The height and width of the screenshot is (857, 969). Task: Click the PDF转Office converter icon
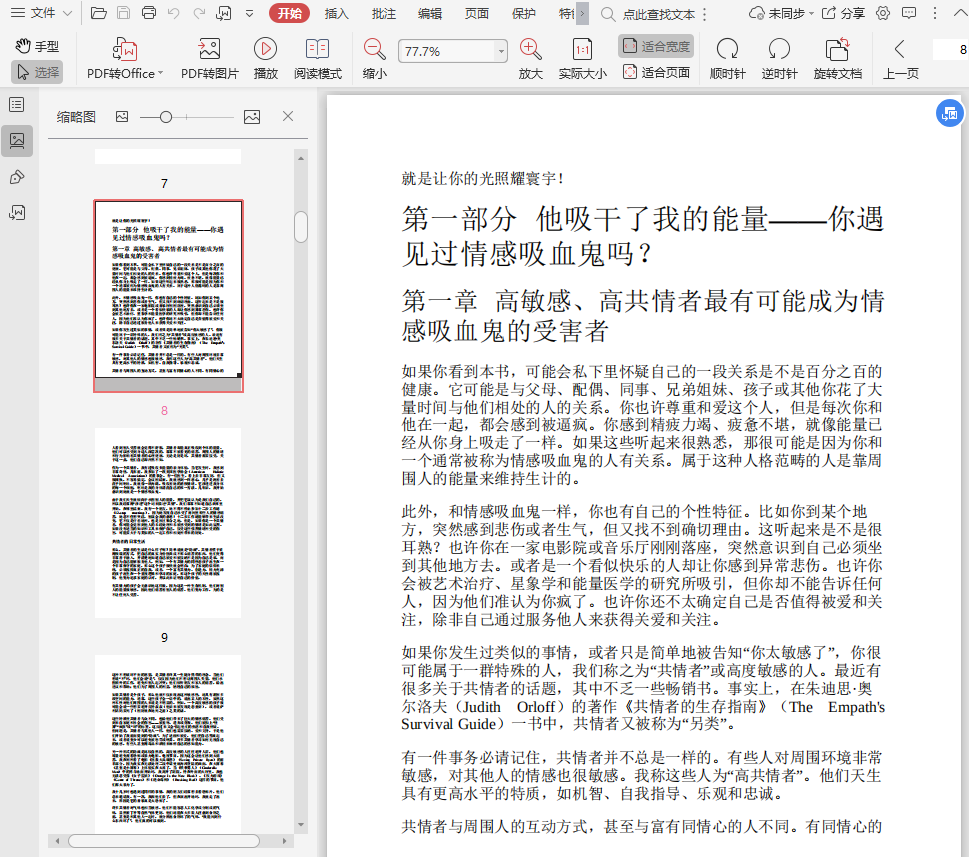tap(125, 50)
